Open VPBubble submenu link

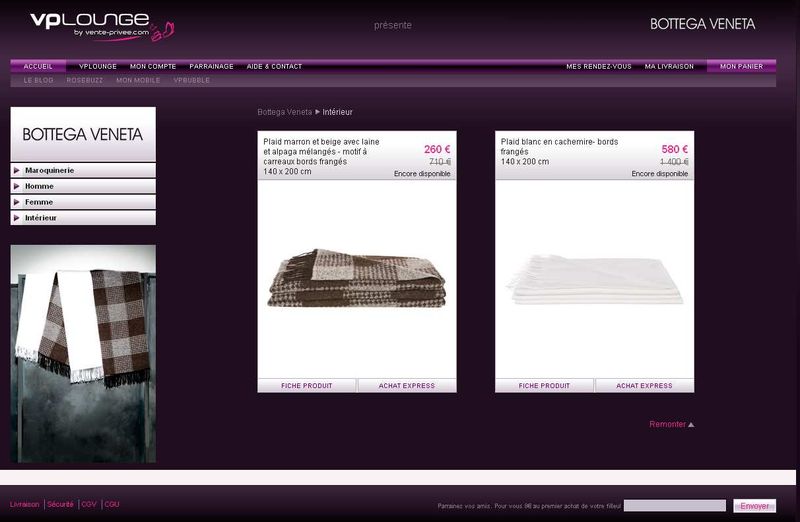pos(192,80)
